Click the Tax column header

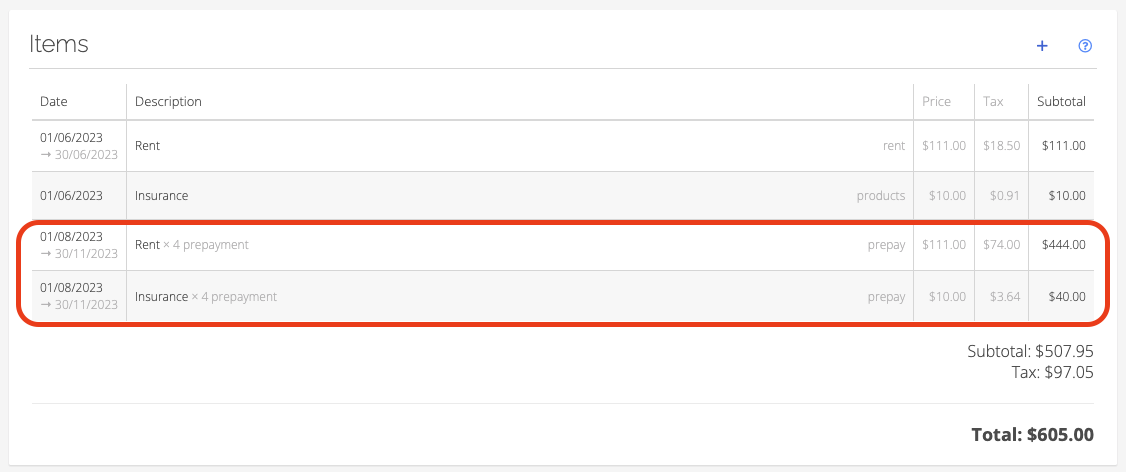(993, 101)
